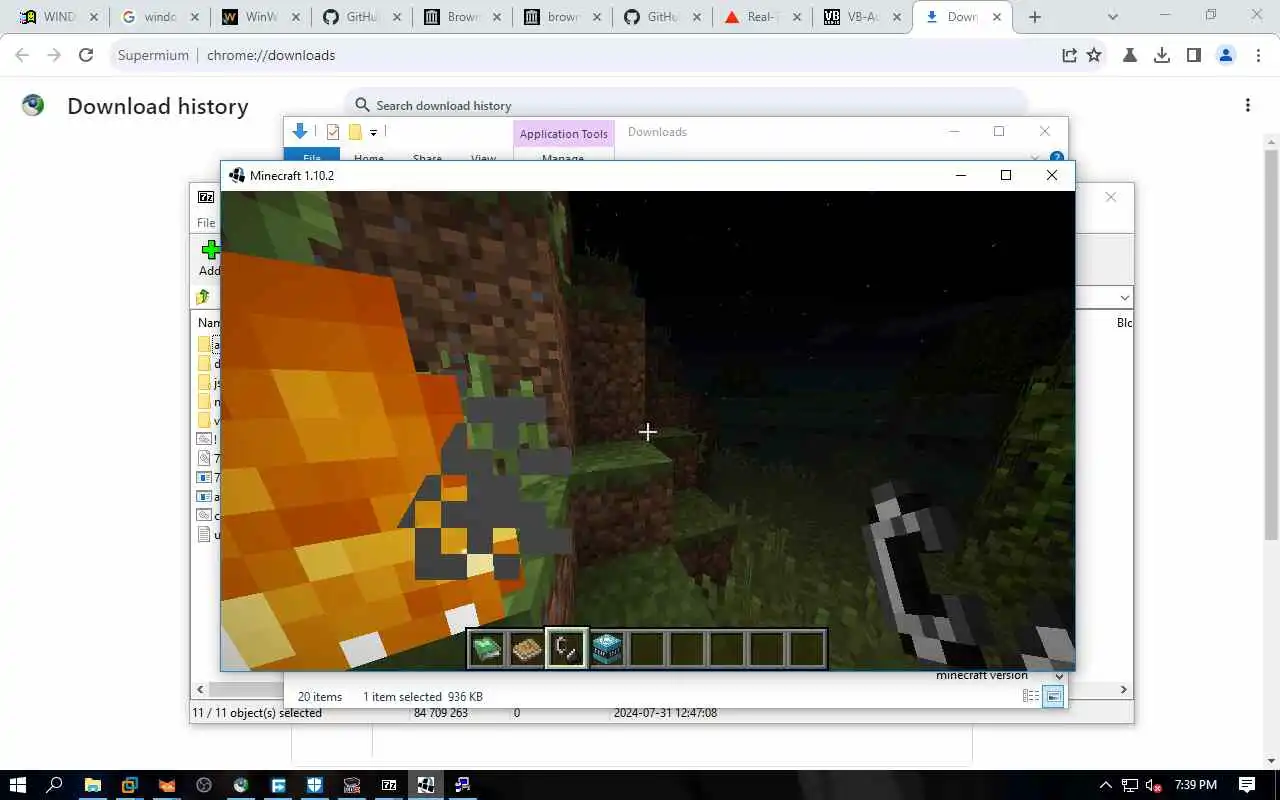The image size is (1280, 800).
Task: Click the 7-Zip Add button
Action: (x=209, y=258)
